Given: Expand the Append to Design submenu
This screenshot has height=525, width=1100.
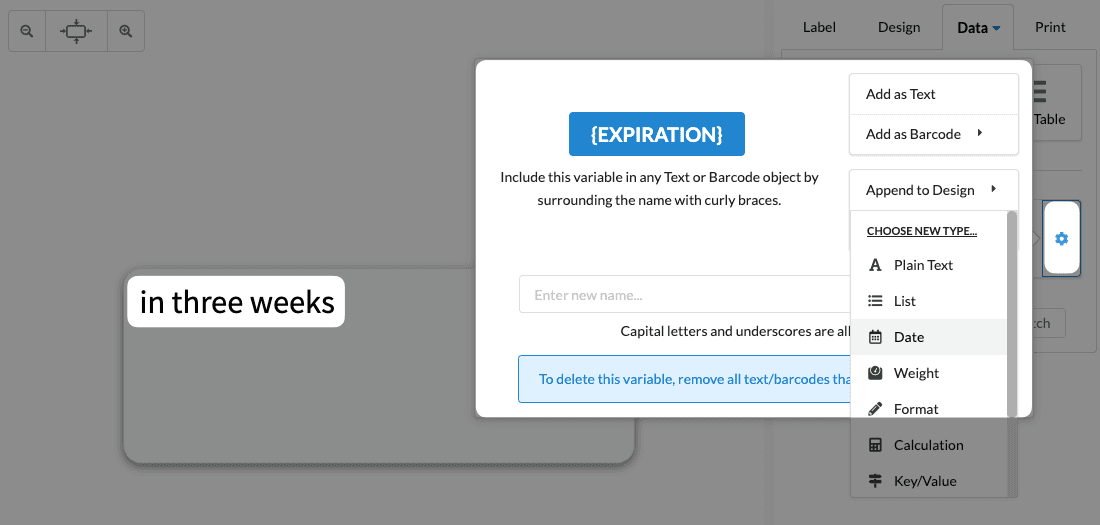Looking at the screenshot, I should [x=993, y=189].
